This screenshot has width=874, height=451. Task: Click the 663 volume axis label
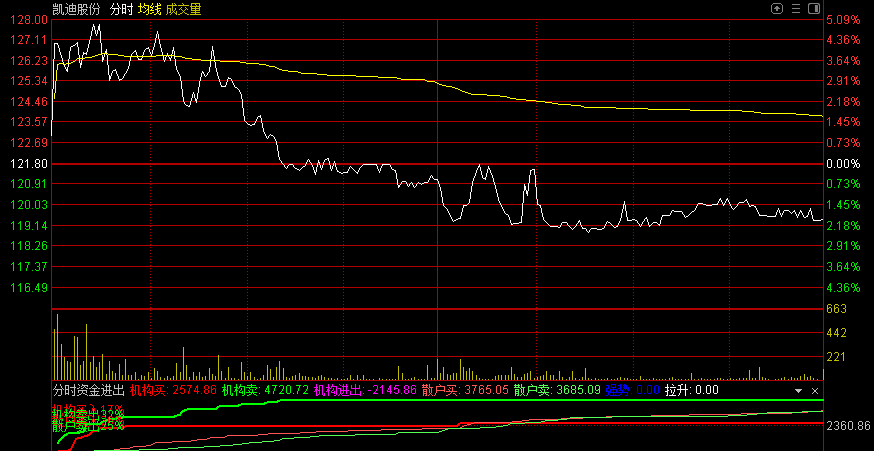coord(836,309)
